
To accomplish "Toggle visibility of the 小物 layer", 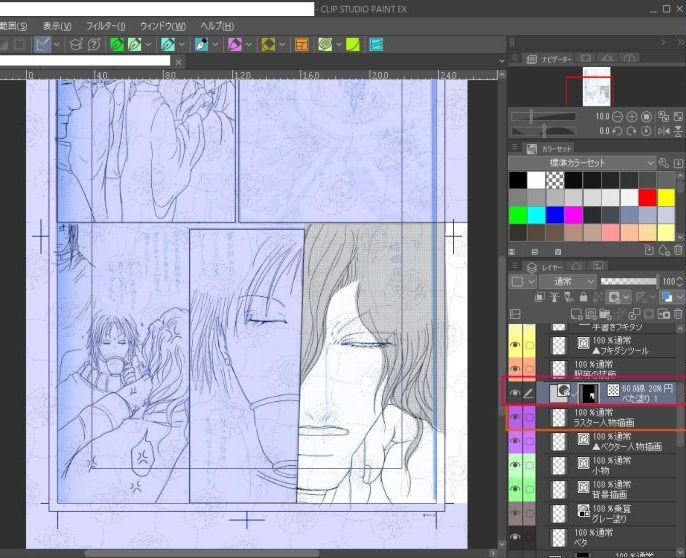I will [x=514, y=465].
